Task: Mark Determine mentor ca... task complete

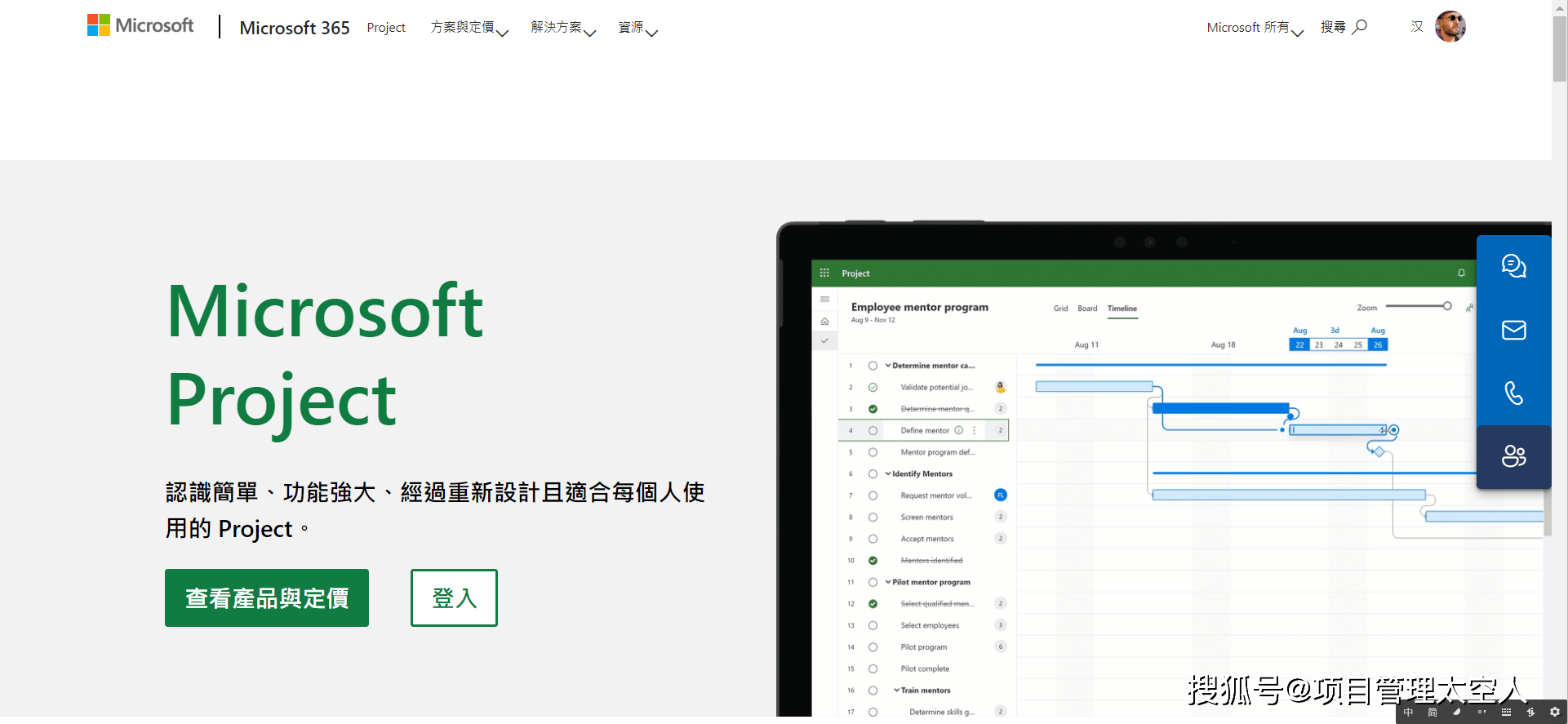Action: pos(873,366)
